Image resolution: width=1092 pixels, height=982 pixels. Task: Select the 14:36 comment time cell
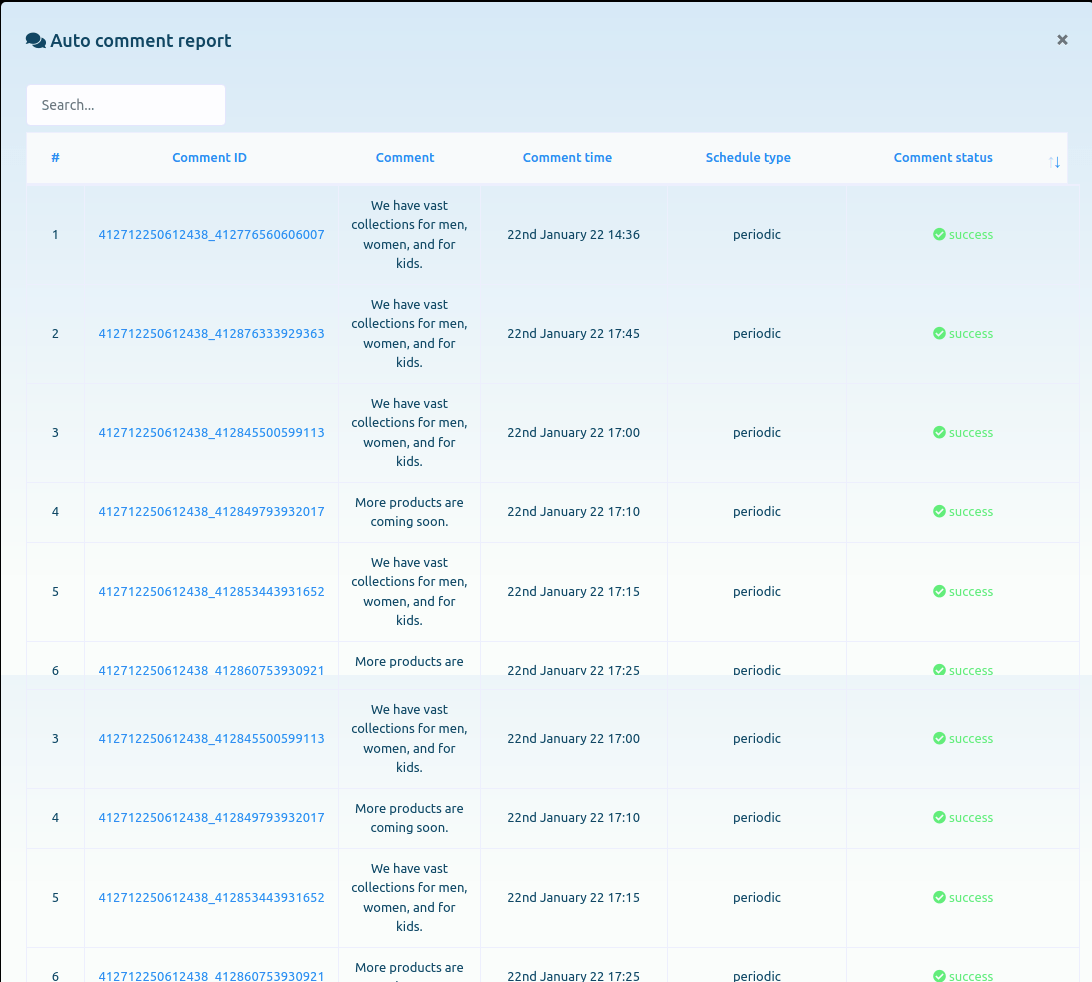573,235
